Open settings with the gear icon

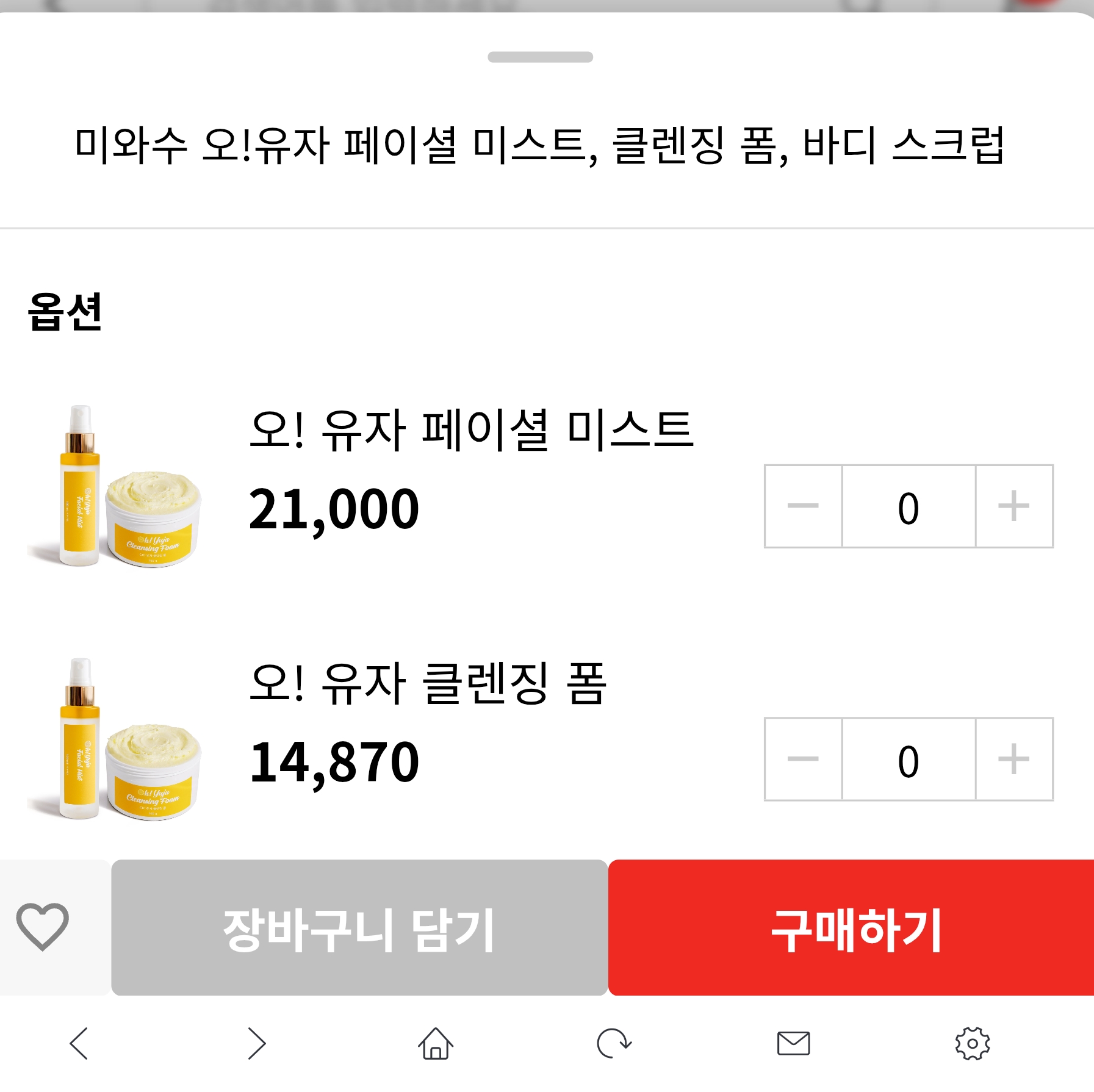972,1043
